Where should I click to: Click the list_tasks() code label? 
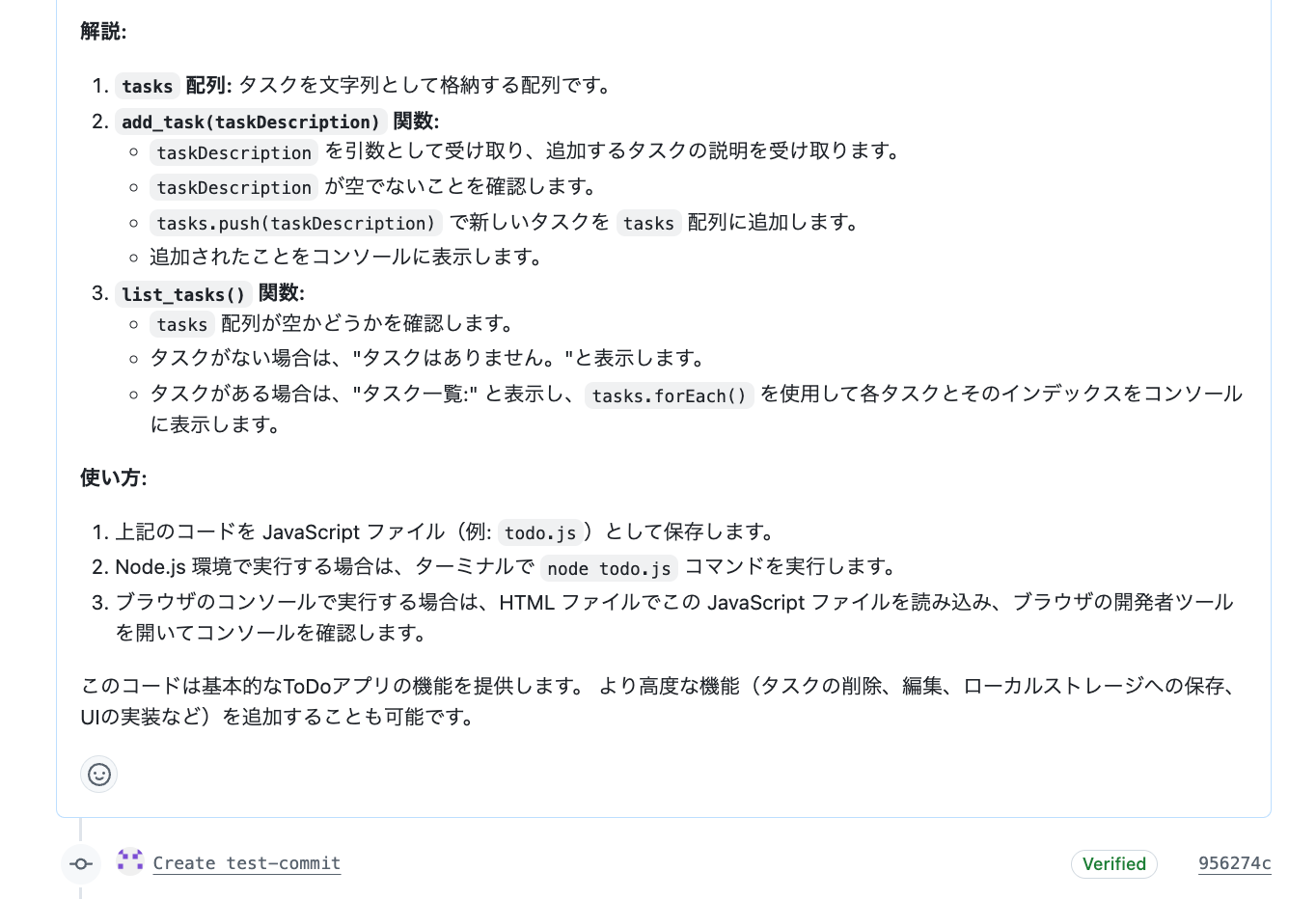183,294
